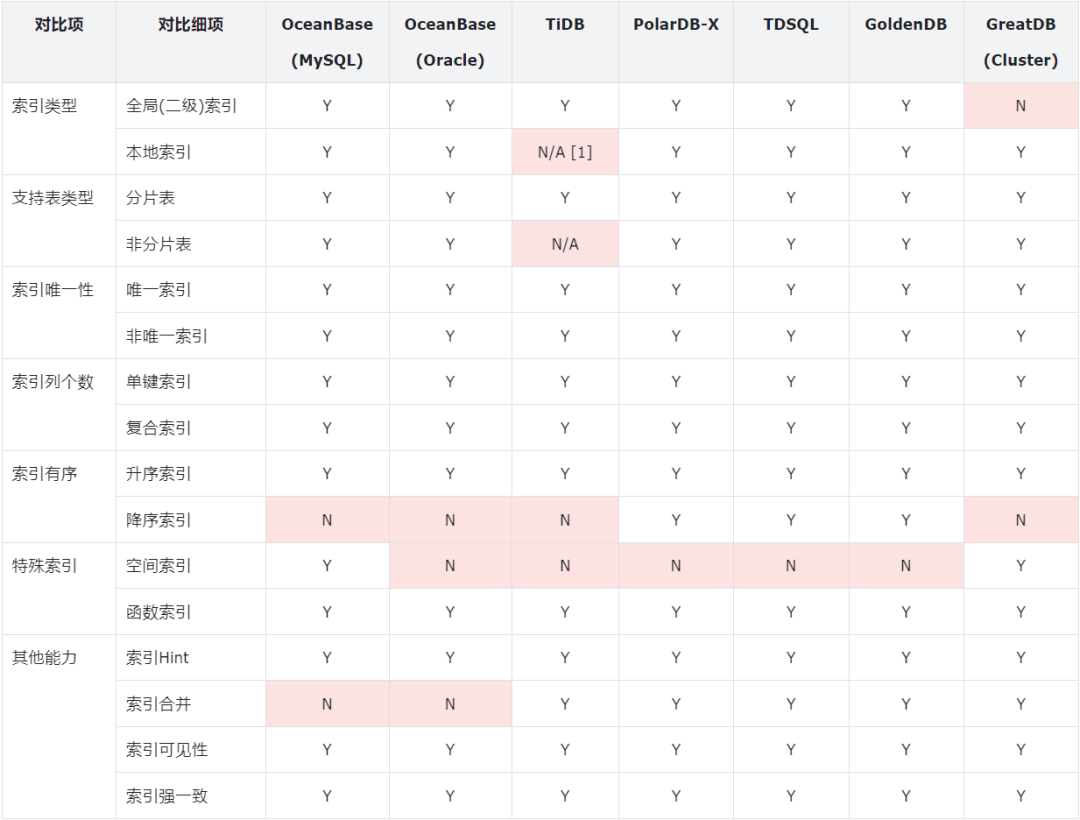
Task: Select GreatDB's N cell for 全局(二级)索引
Action: pos(1021,106)
